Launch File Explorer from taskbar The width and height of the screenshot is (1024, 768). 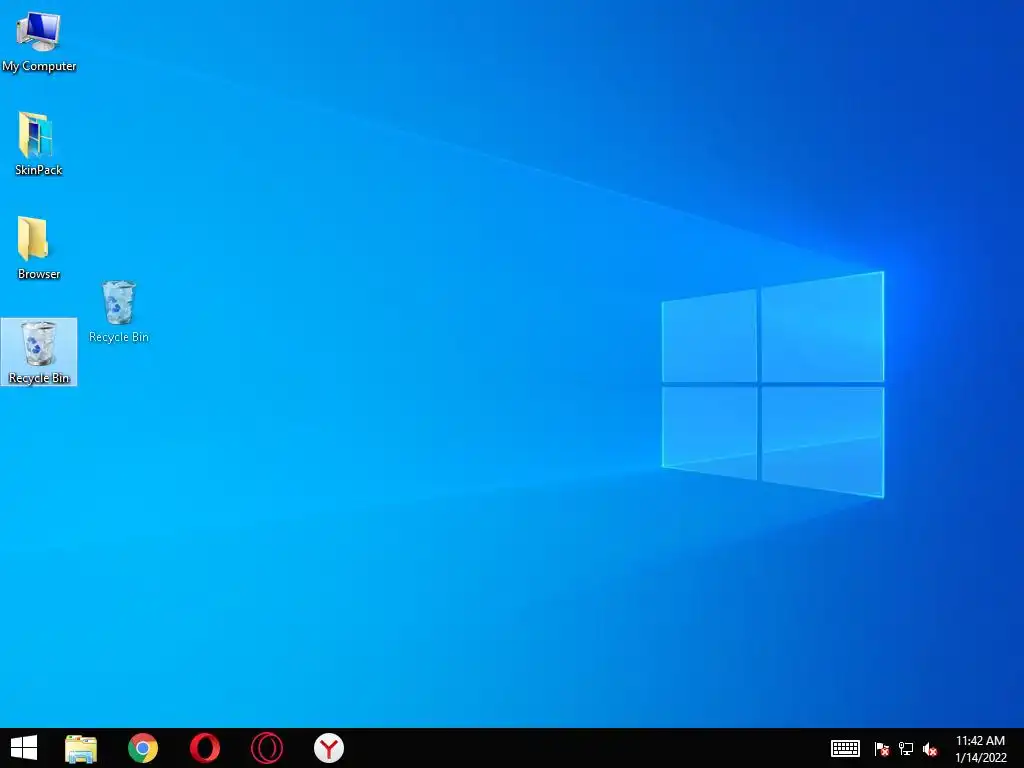[81, 748]
